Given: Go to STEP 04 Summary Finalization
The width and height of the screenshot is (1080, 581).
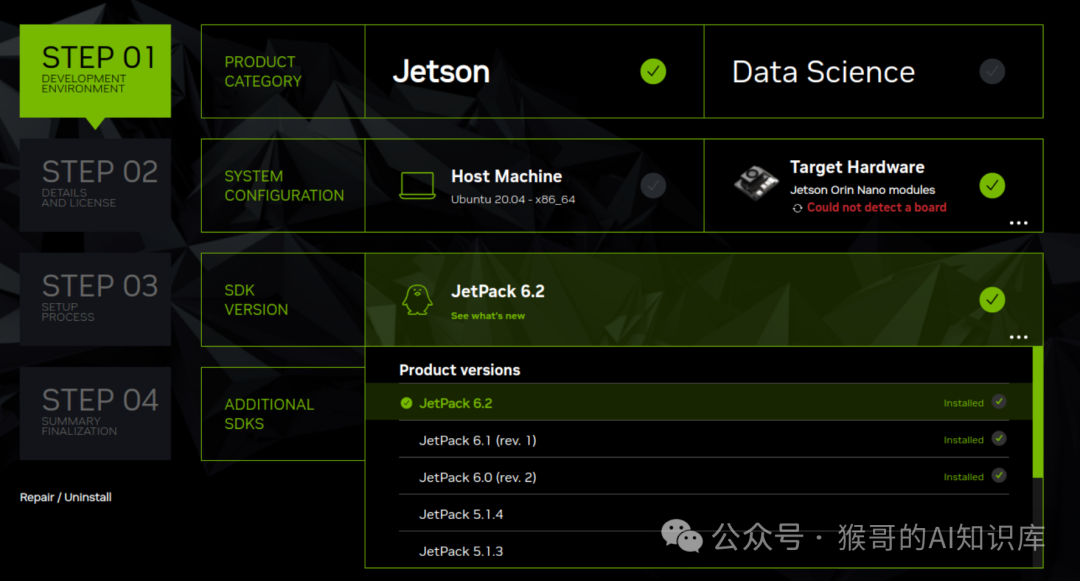Looking at the screenshot, I should [95, 414].
